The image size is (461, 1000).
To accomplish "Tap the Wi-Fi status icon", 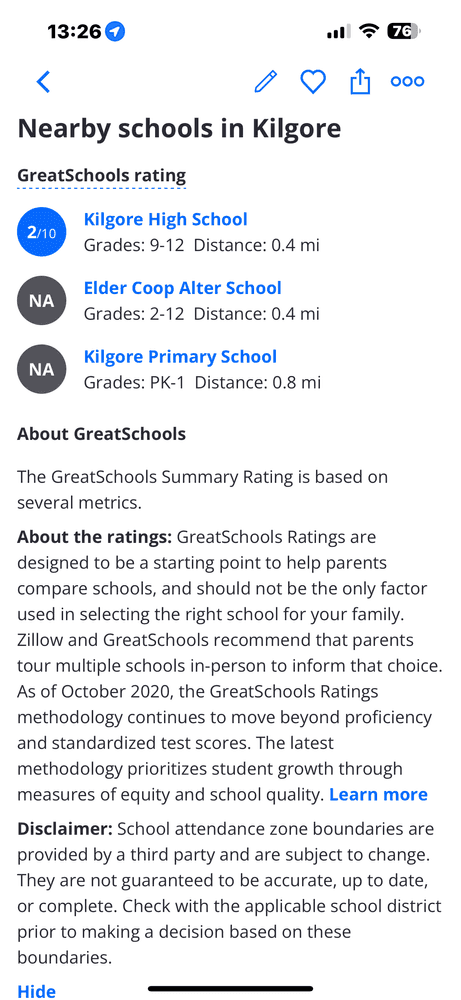I will click(x=369, y=31).
